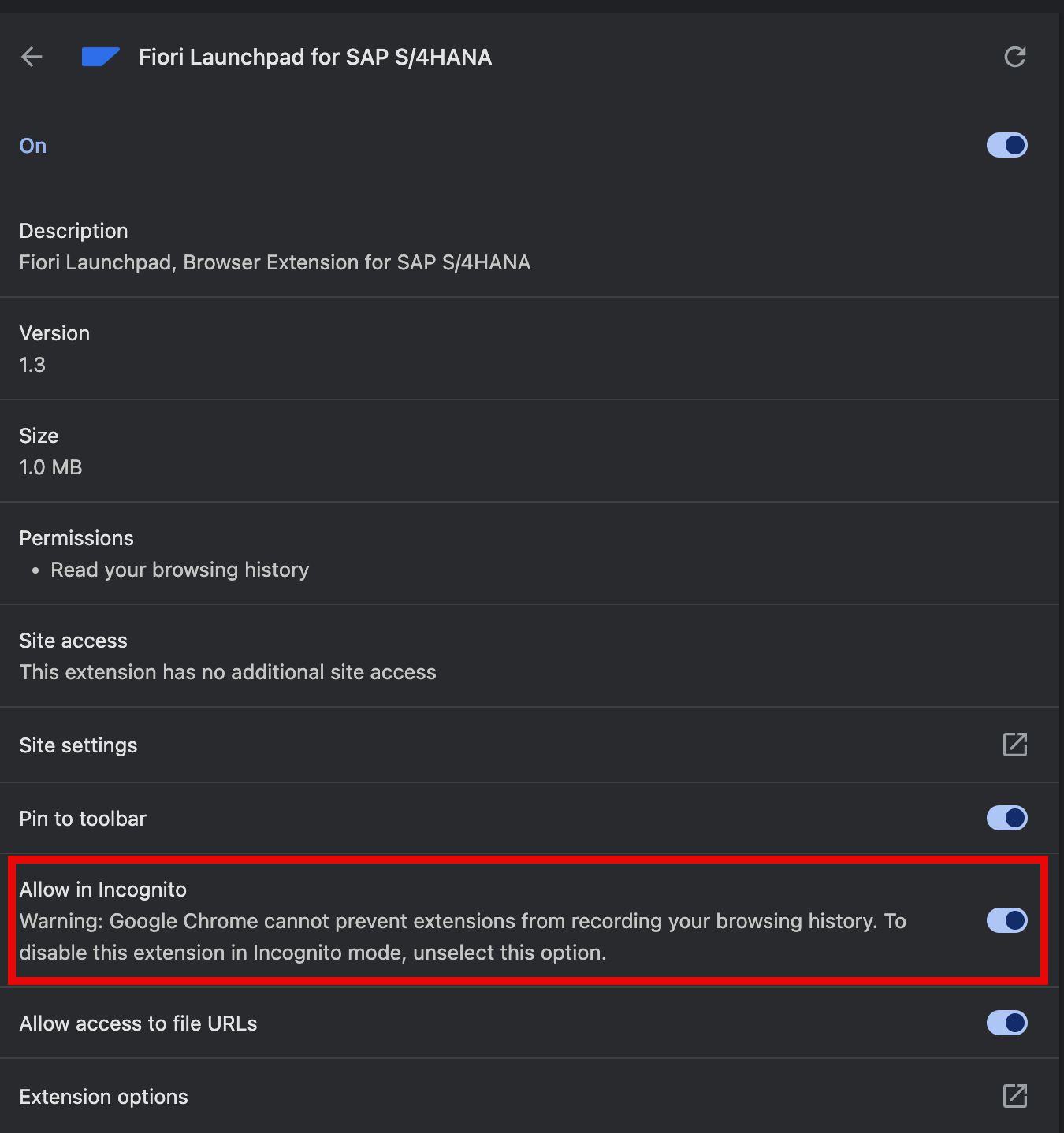This screenshot has height=1133, width=1064.
Task: Click the Read your browsing history permission
Action: pyautogui.click(x=180, y=570)
